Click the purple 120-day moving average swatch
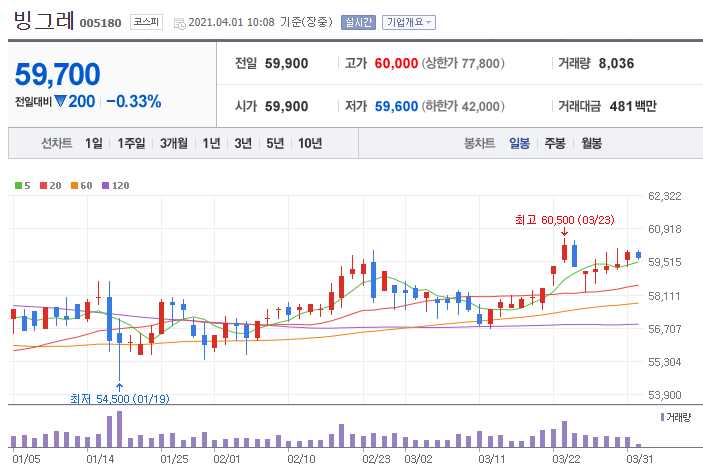Viewport: 703px width, 472px height. point(106,186)
